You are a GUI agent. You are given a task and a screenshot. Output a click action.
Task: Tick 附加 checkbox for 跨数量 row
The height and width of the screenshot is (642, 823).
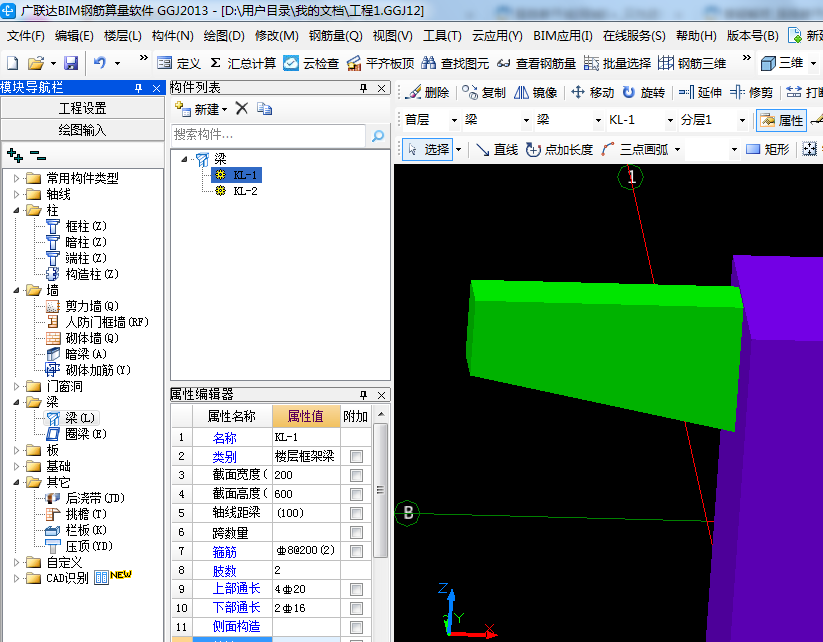tap(356, 532)
